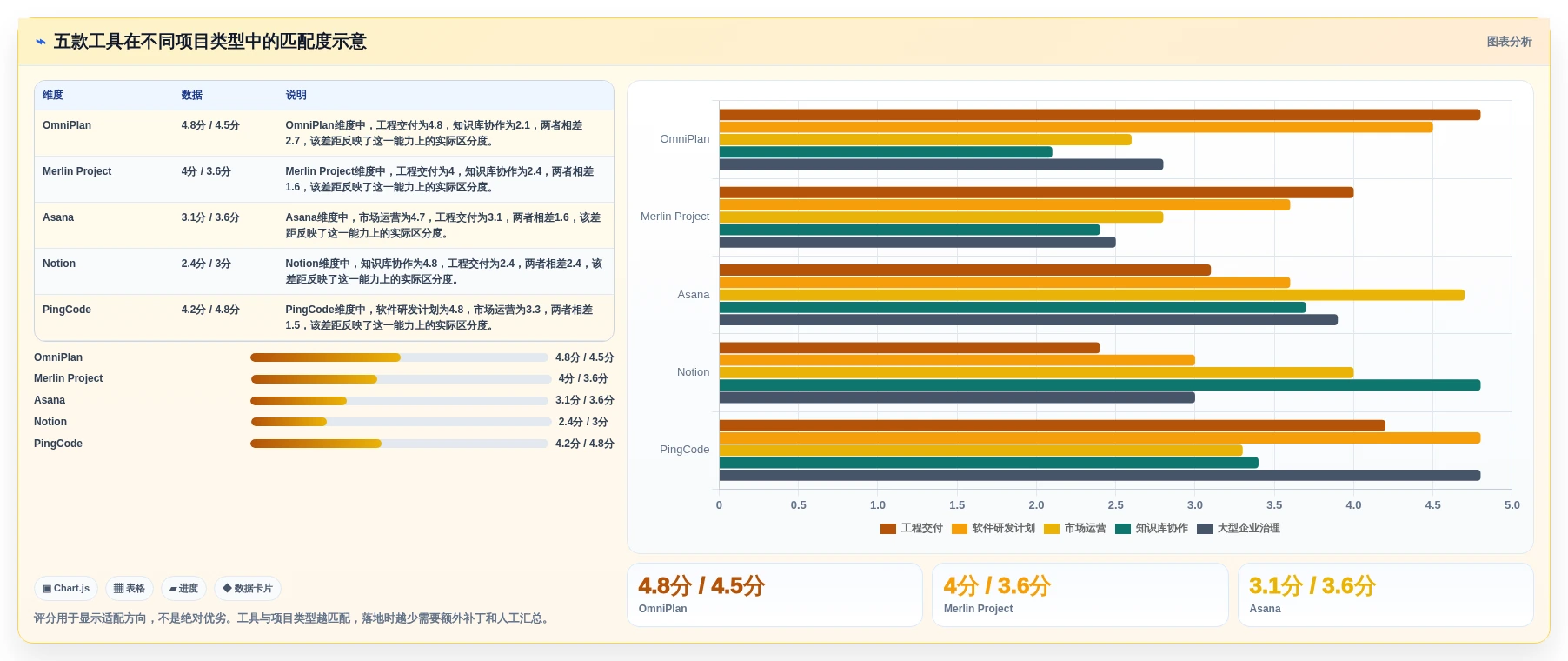Click table cell 4.2分 / 4.8分

tap(210, 310)
